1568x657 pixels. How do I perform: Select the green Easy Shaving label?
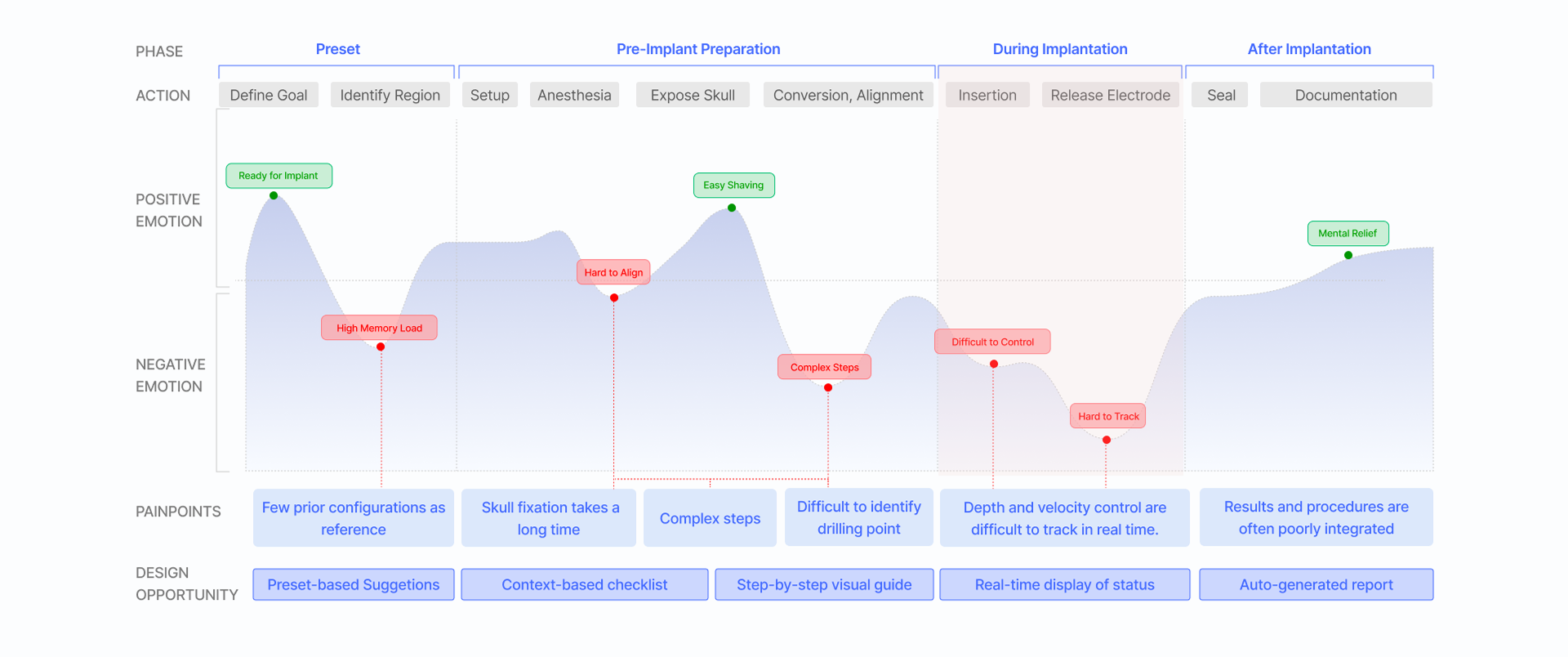pos(733,185)
